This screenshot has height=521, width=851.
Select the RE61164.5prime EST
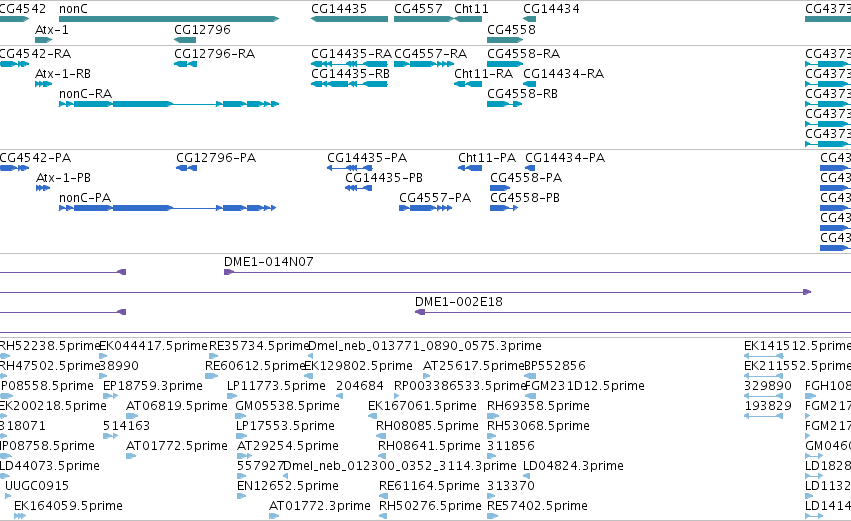click(383, 496)
